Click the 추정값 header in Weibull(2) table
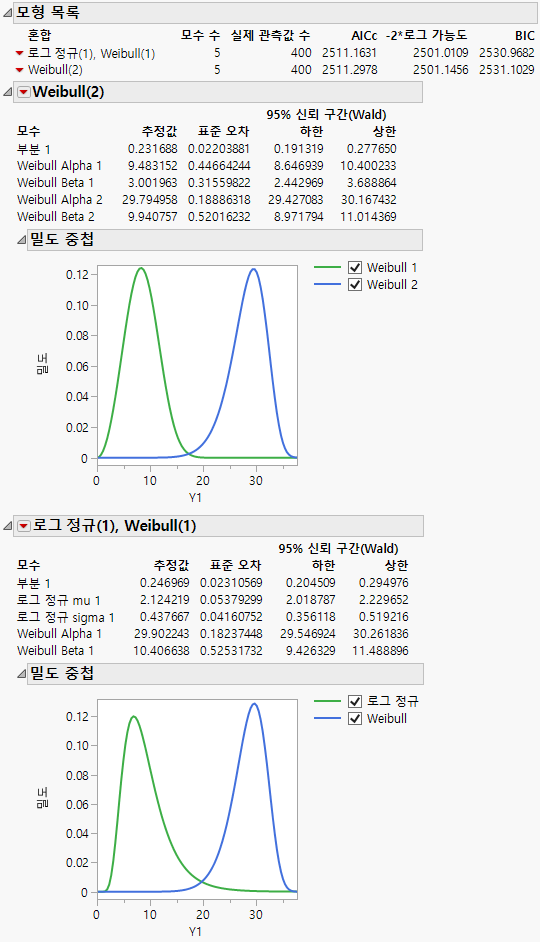 click(159, 131)
